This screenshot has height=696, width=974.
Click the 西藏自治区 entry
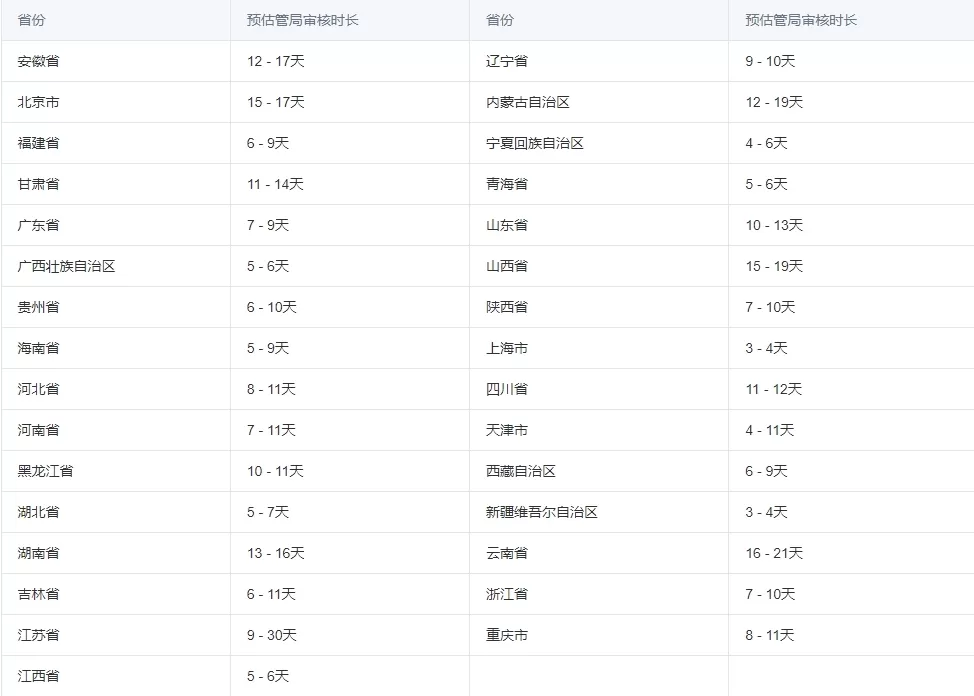click(521, 471)
